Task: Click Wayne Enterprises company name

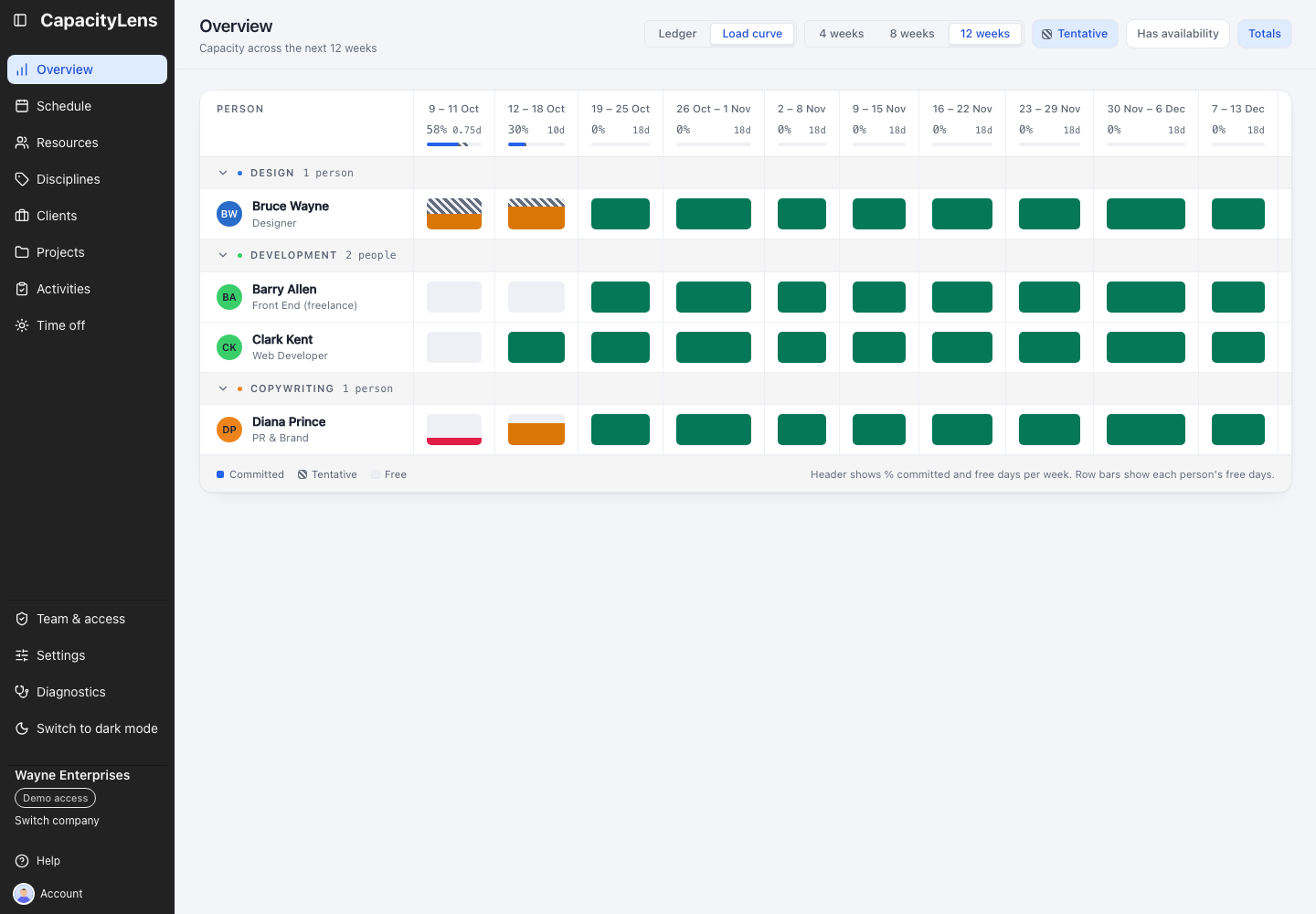Action: 72,775
